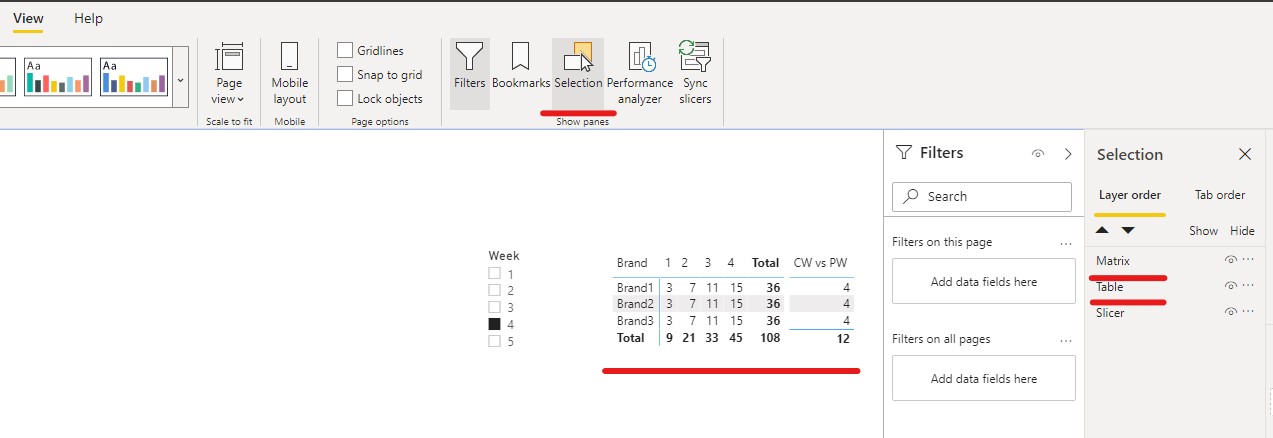Enable Snap to grid
Image resolution: width=1273 pixels, height=438 pixels.
(345, 74)
